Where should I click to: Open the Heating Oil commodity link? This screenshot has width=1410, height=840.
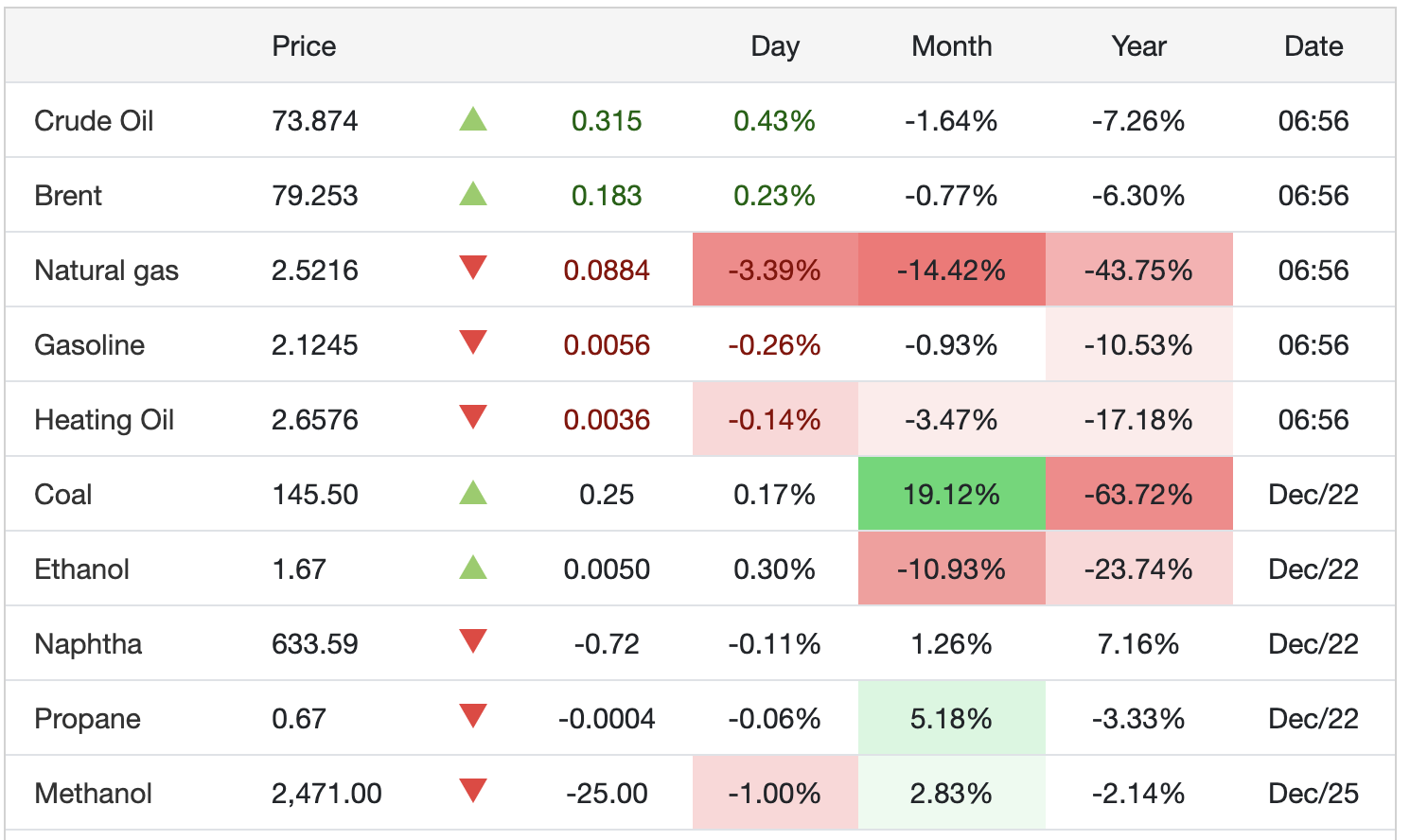[x=104, y=420]
